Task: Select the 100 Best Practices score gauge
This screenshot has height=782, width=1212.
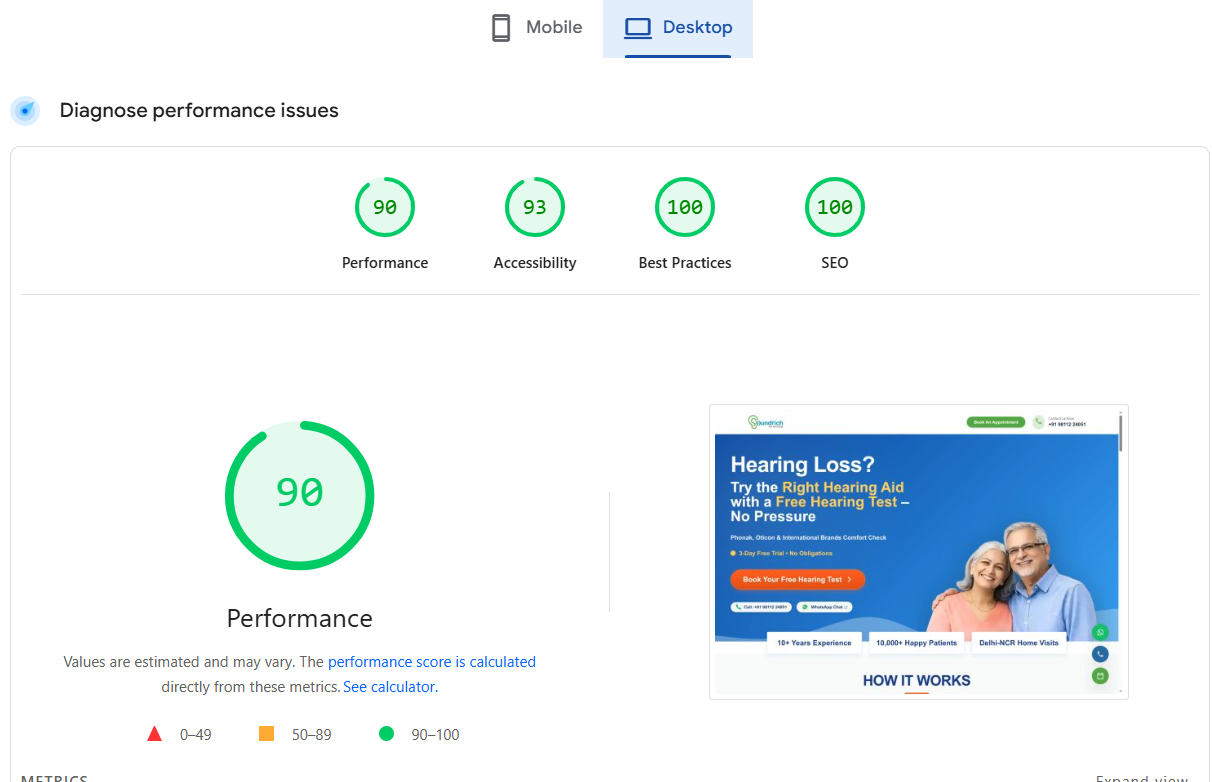Action: [x=685, y=207]
